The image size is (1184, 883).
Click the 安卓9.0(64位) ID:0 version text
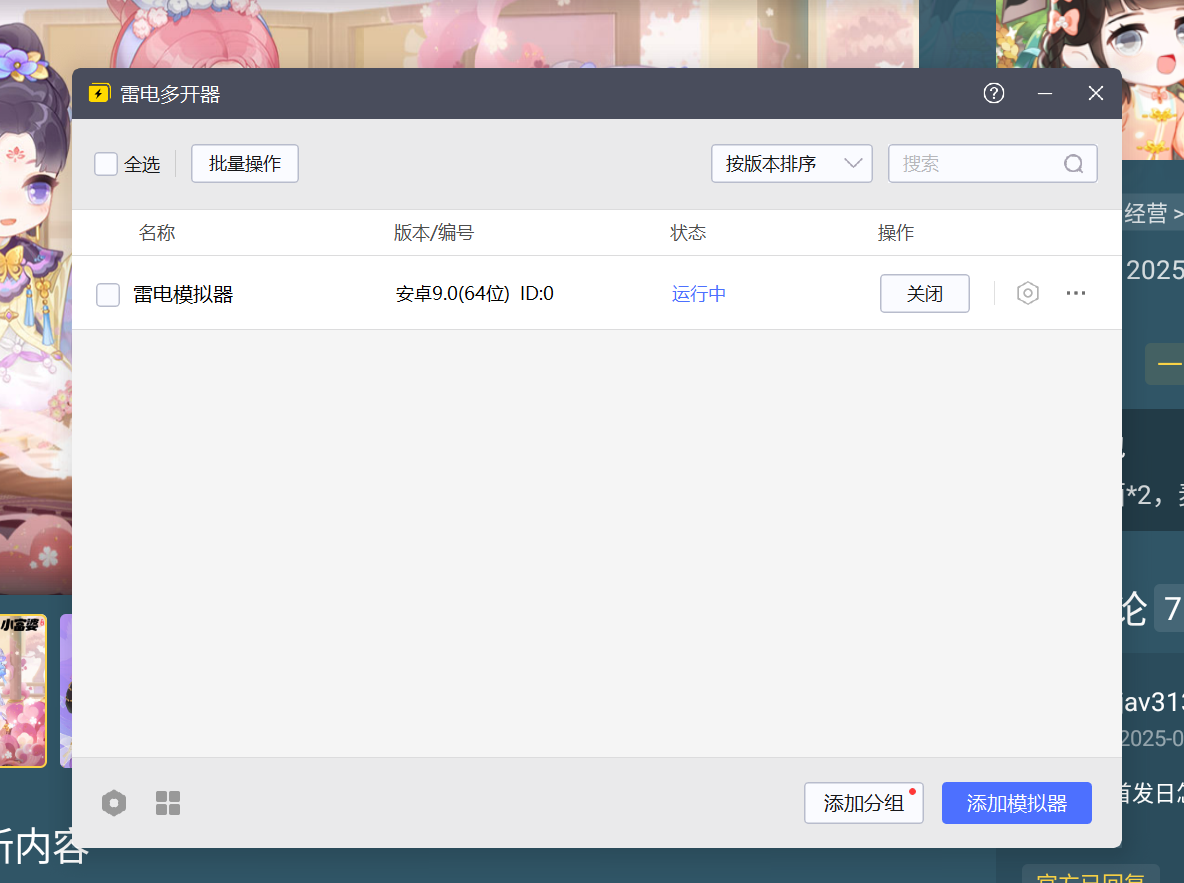pos(474,294)
